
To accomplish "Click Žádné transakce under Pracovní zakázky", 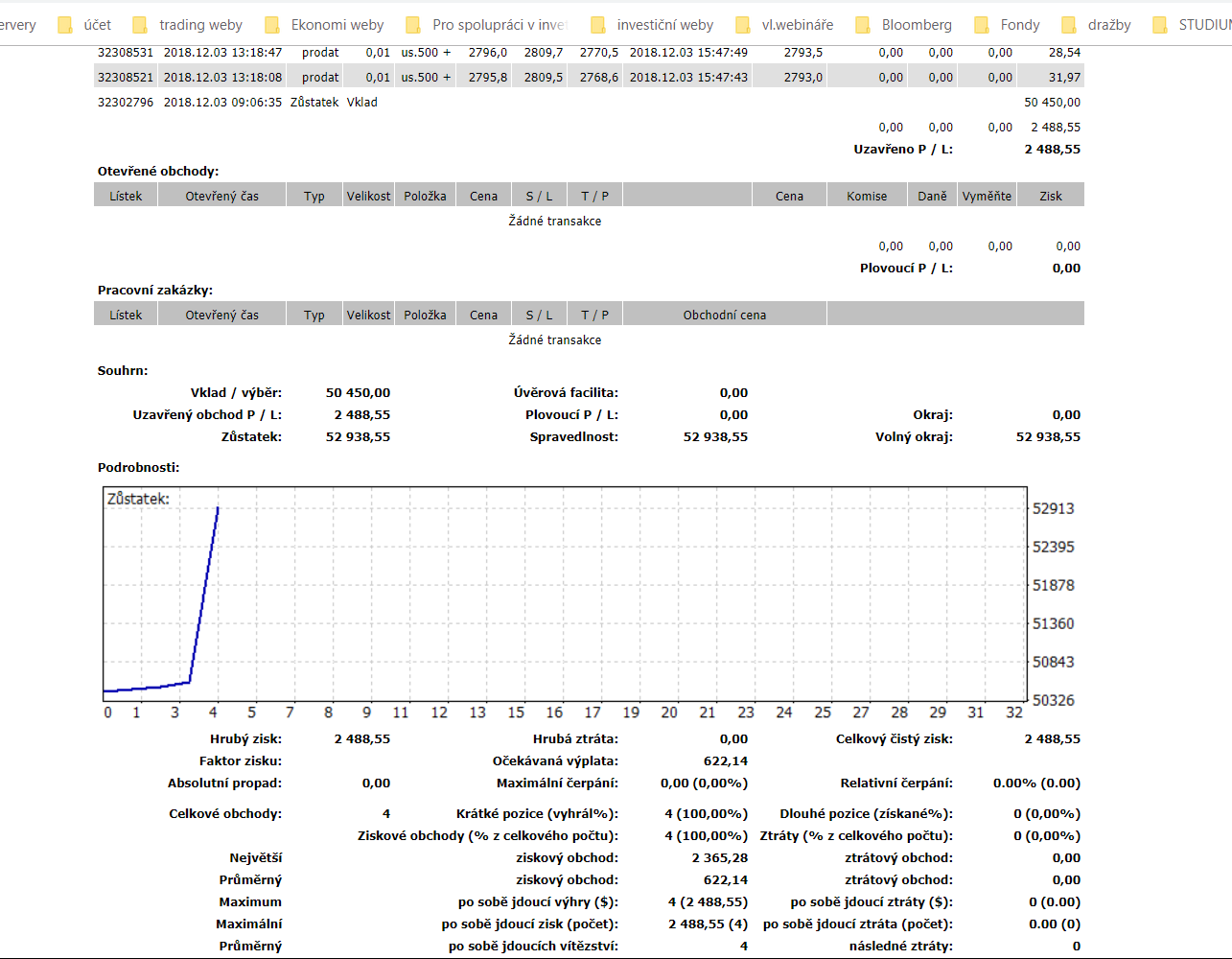I will (555, 340).
